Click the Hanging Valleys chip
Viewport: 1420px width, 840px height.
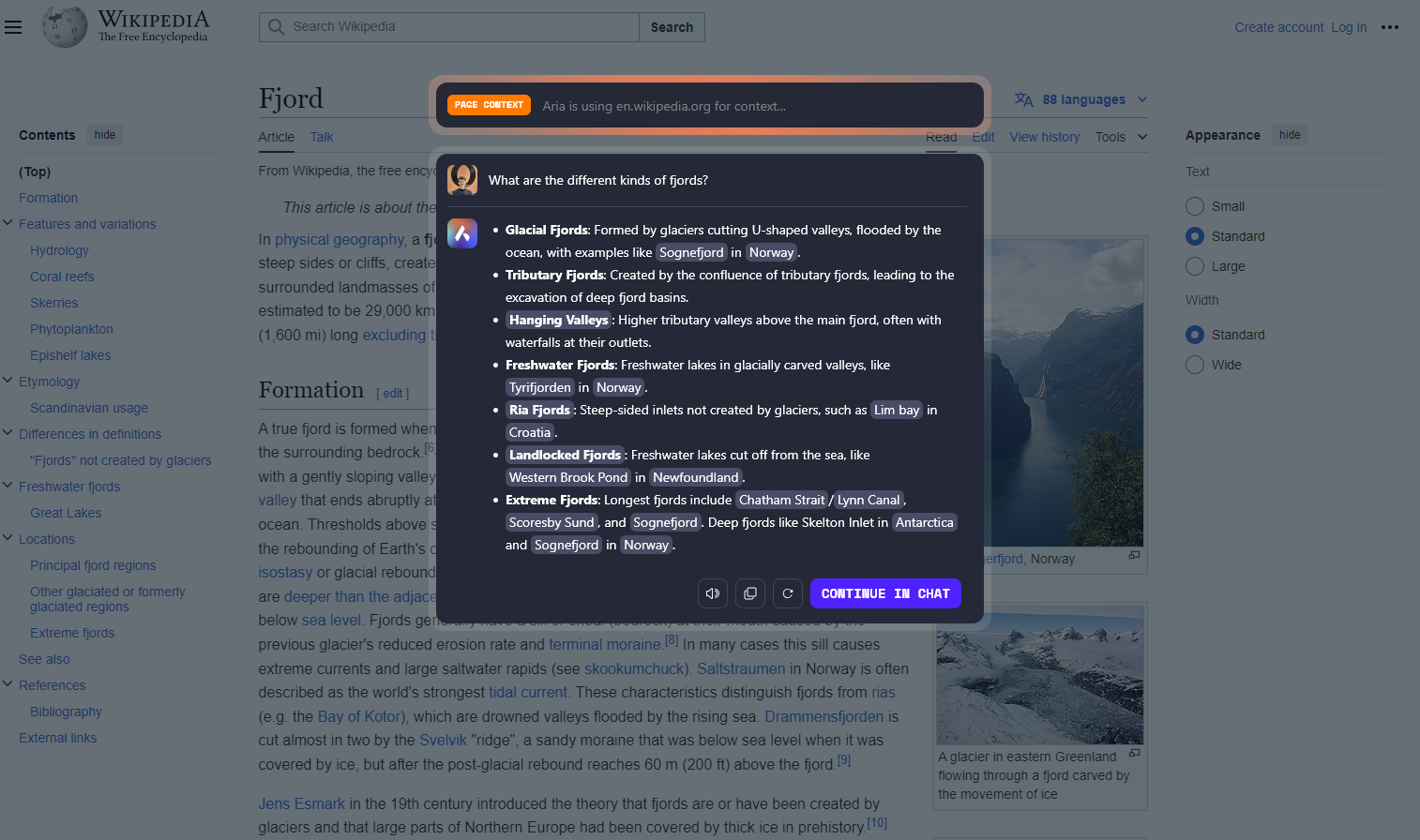point(558,320)
